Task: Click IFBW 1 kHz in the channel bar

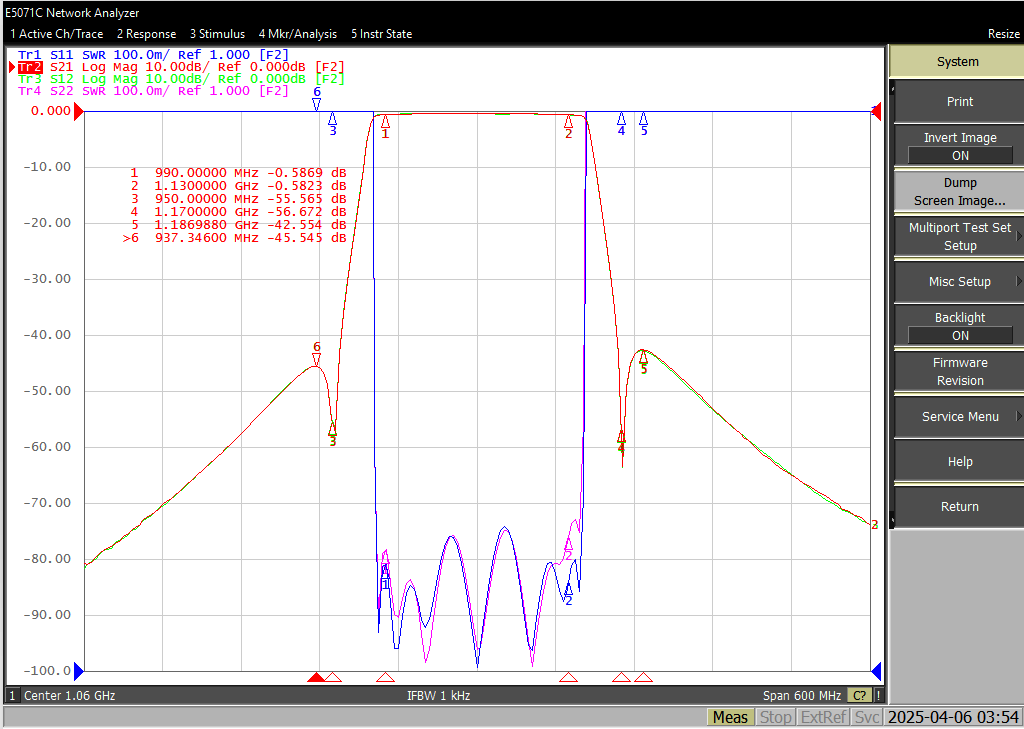Action: tap(438, 696)
